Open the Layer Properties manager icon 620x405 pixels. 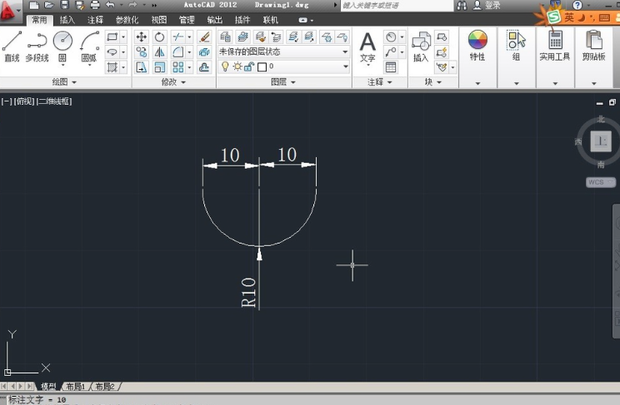pos(225,37)
